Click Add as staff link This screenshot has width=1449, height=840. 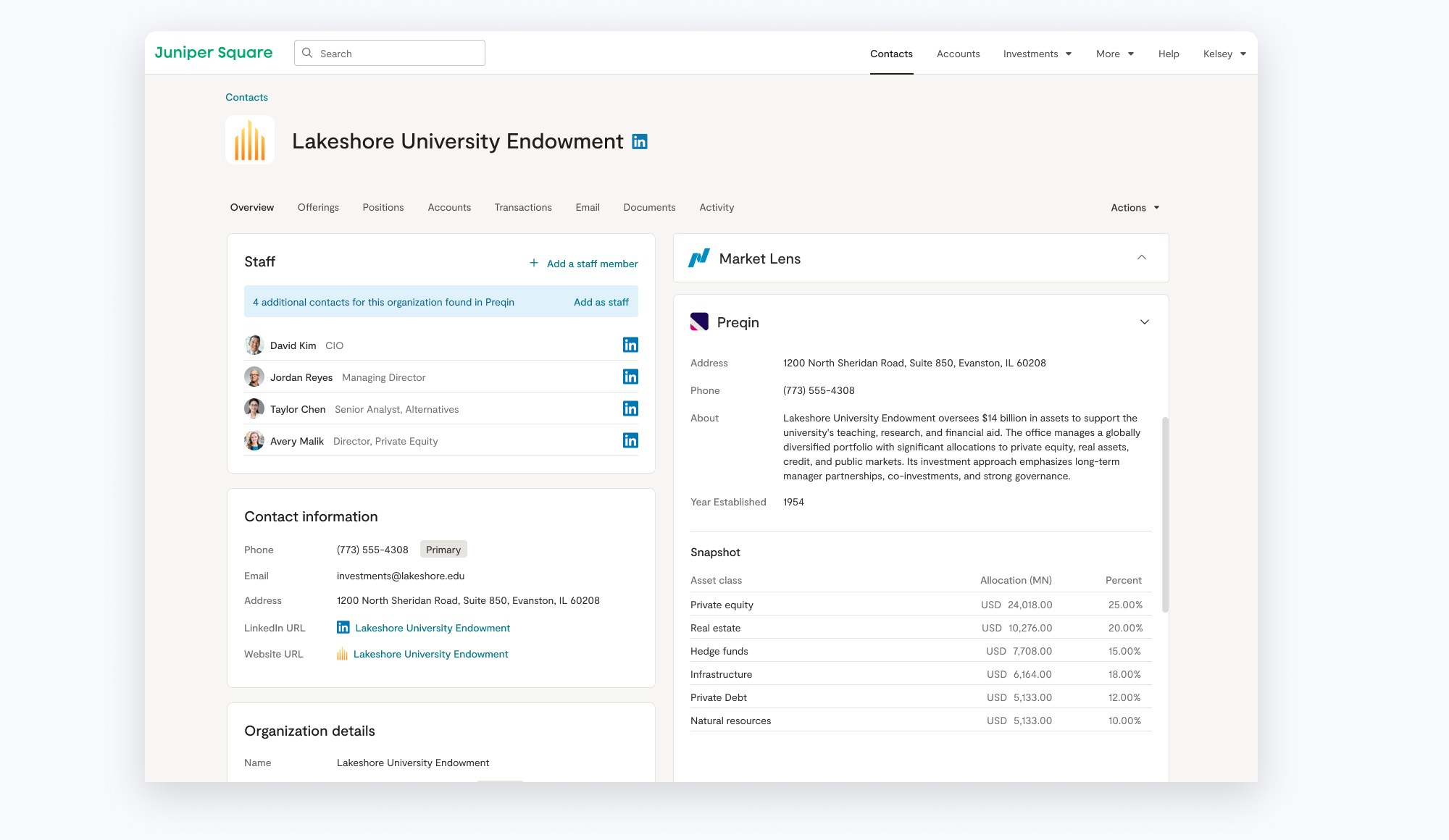(601, 302)
